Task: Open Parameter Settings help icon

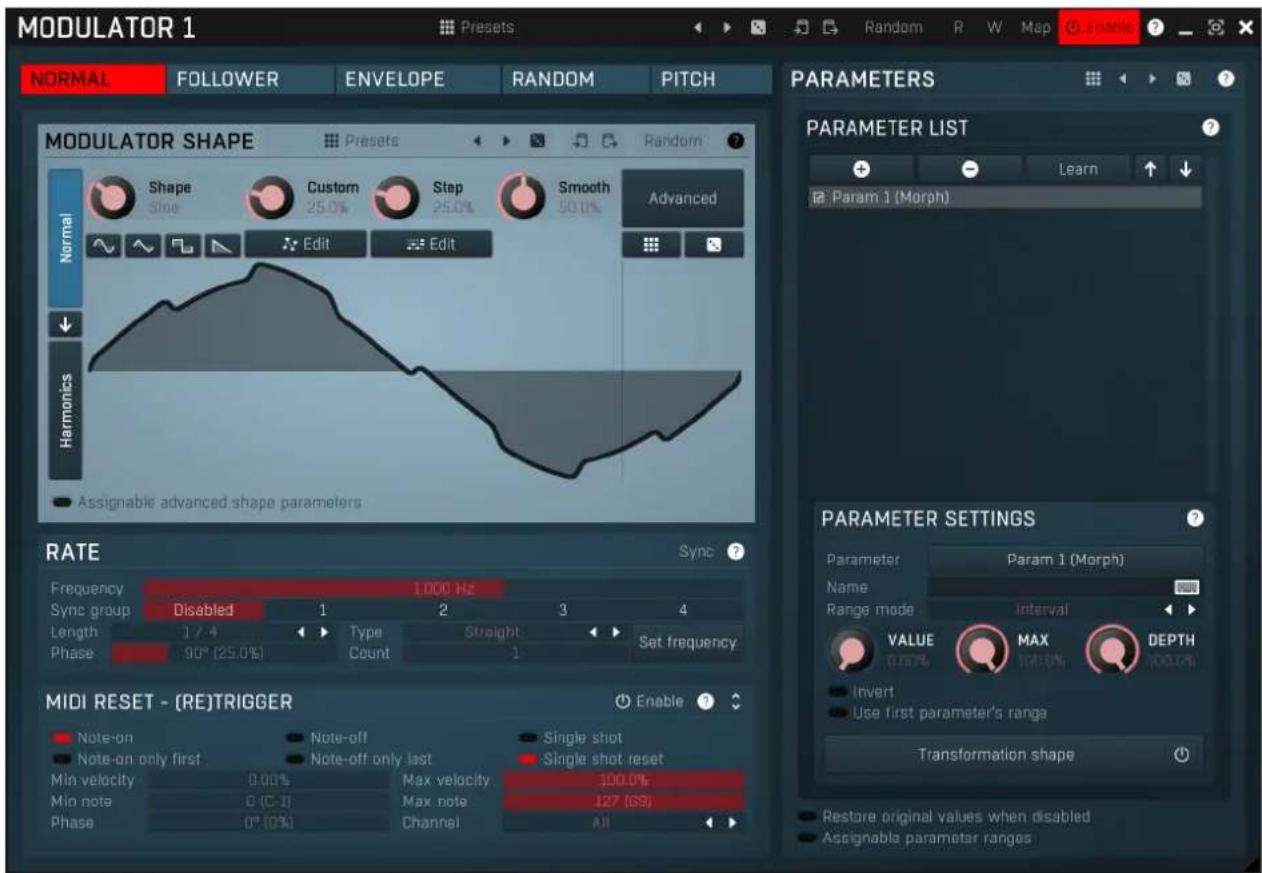Action: click(x=1194, y=518)
